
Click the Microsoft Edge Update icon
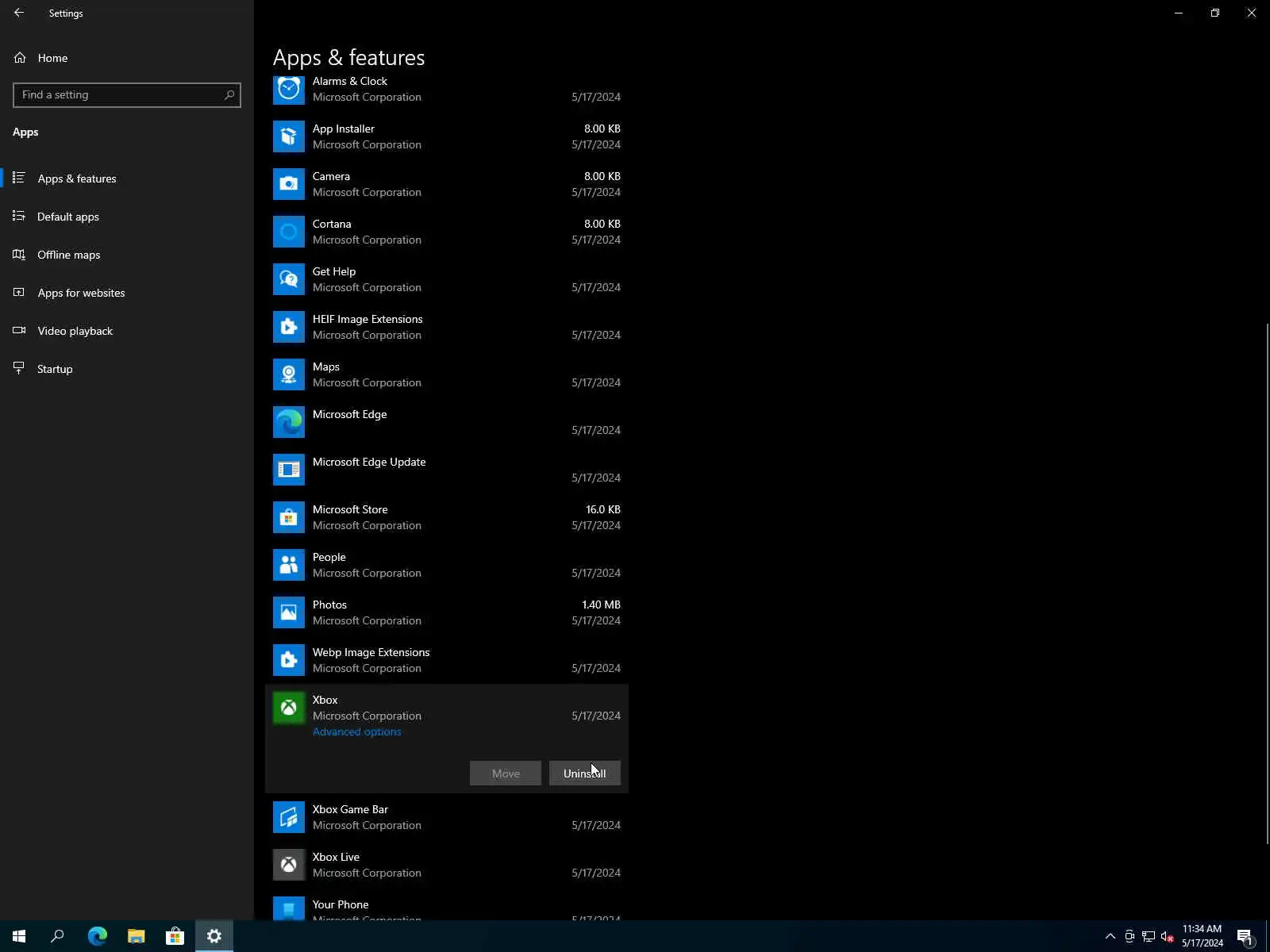(289, 470)
